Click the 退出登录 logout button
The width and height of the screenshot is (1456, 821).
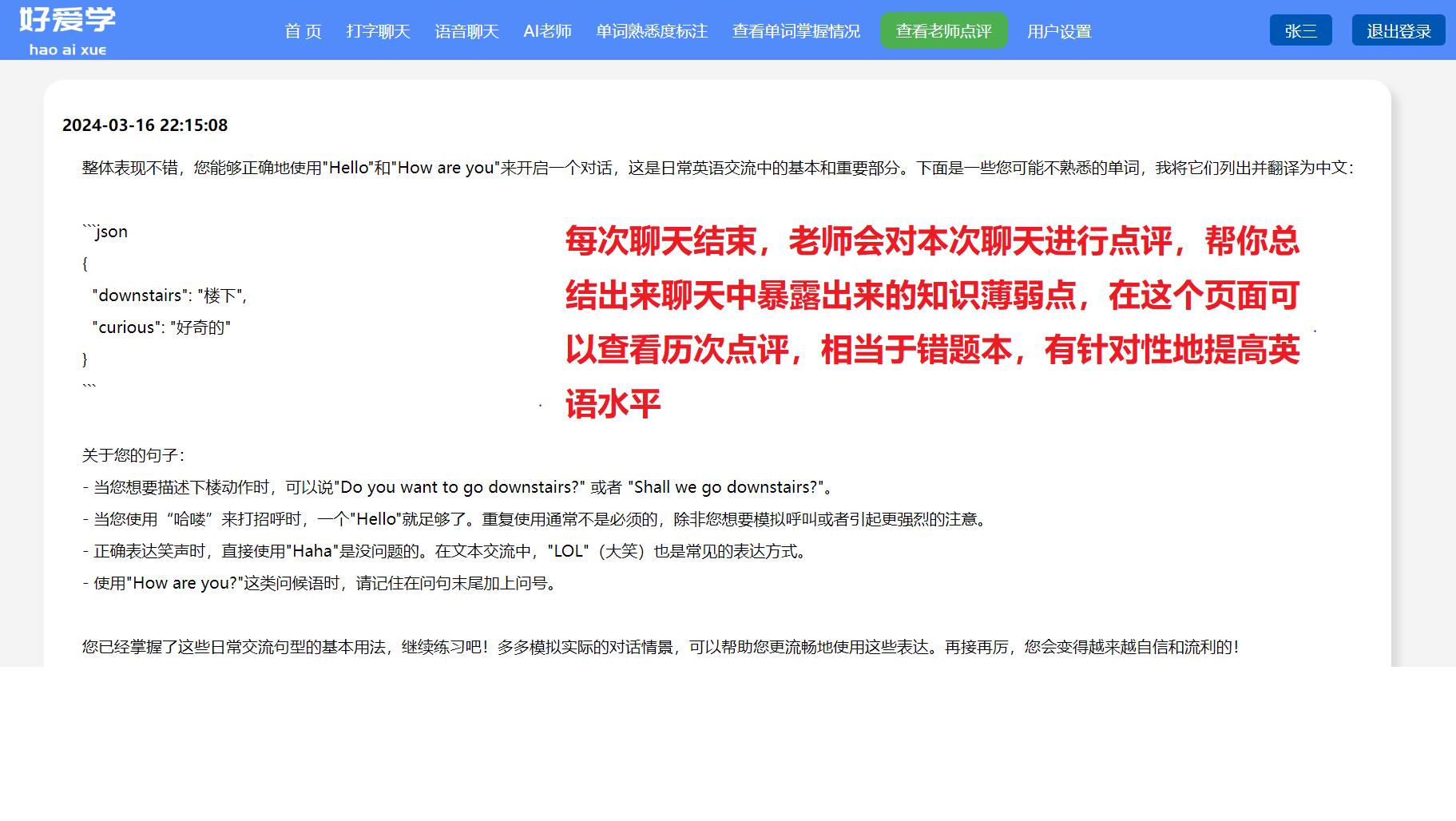click(1398, 30)
